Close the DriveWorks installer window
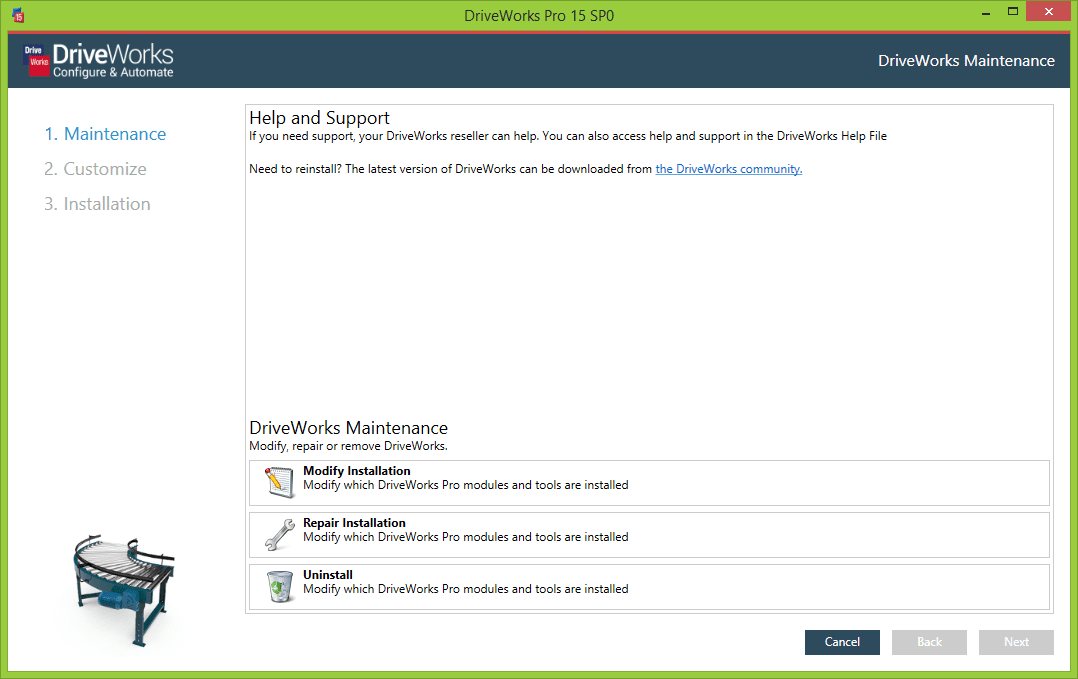Image resolution: width=1078 pixels, height=679 pixels. point(1048,12)
